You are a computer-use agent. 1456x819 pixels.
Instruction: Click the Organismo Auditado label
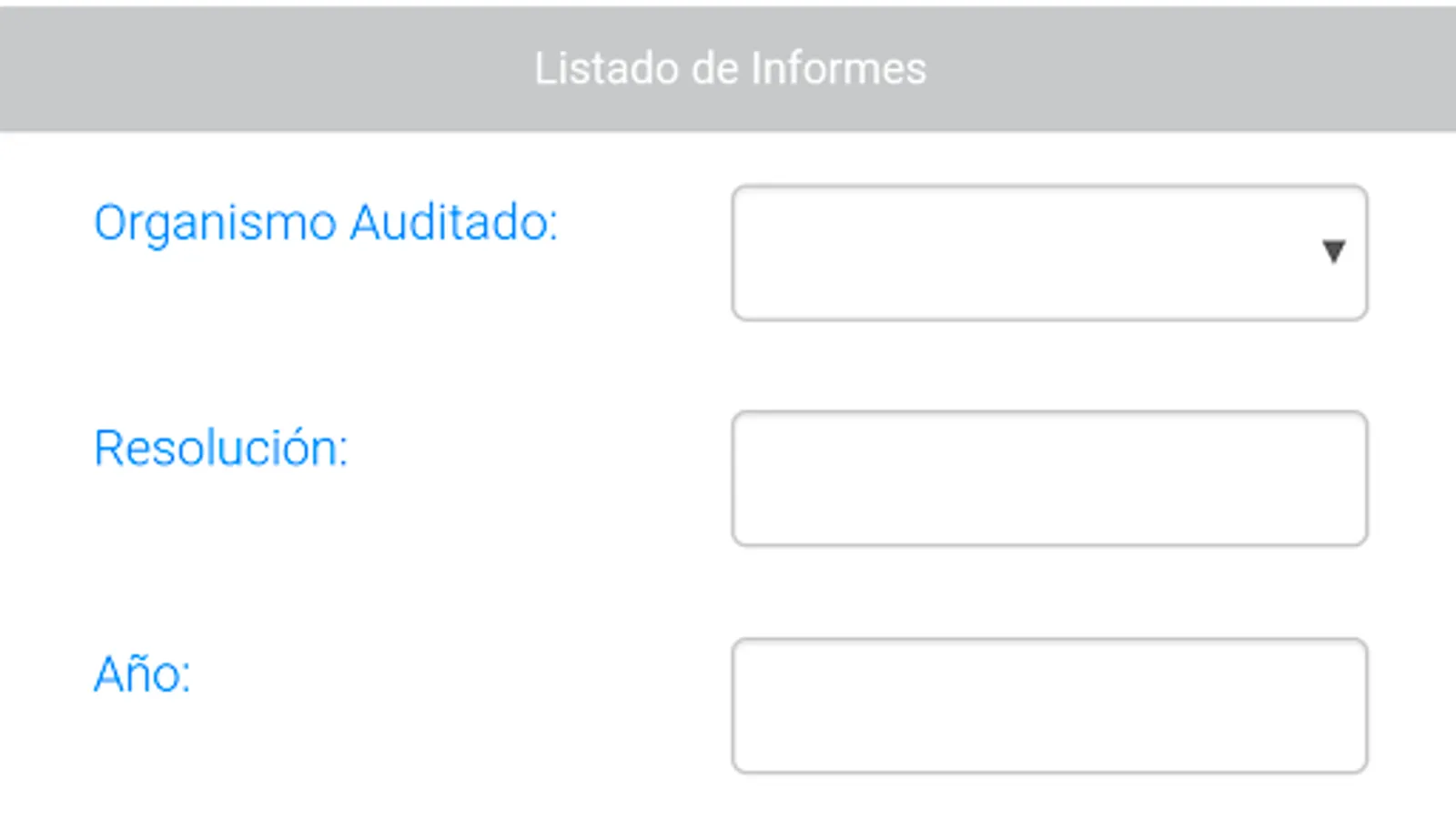click(x=326, y=224)
